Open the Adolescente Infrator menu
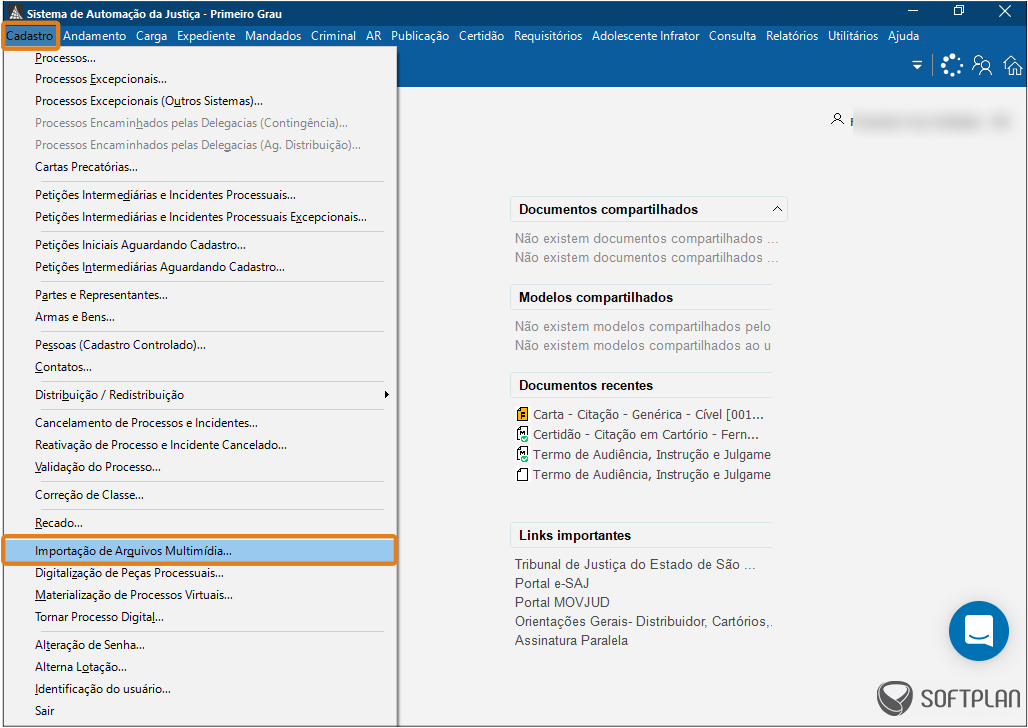 645,36
